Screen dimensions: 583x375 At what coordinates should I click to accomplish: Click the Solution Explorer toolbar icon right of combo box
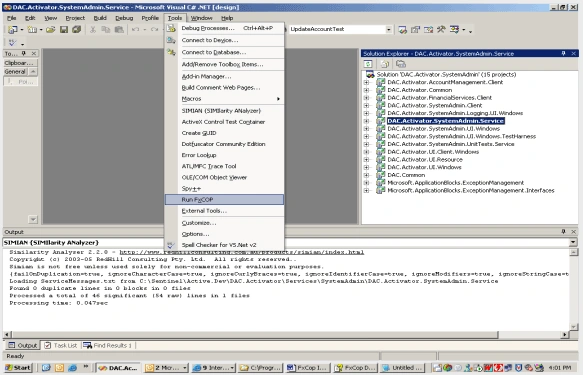tap(402, 29)
